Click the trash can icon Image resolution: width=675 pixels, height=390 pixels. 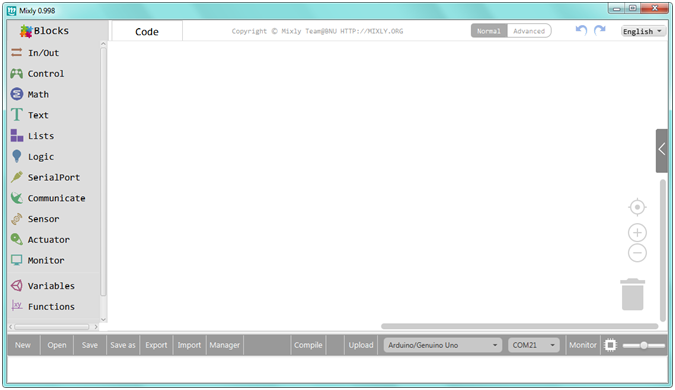pos(632,294)
